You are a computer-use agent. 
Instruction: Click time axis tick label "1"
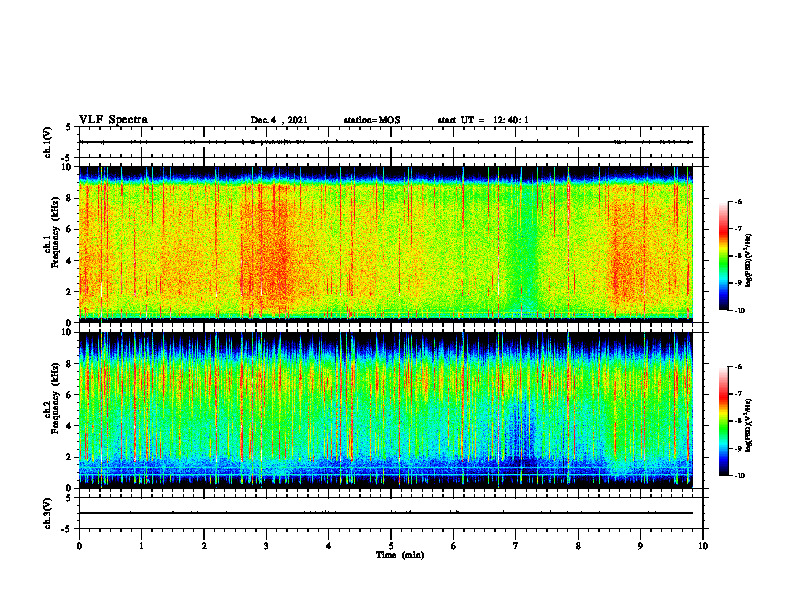(141, 546)
